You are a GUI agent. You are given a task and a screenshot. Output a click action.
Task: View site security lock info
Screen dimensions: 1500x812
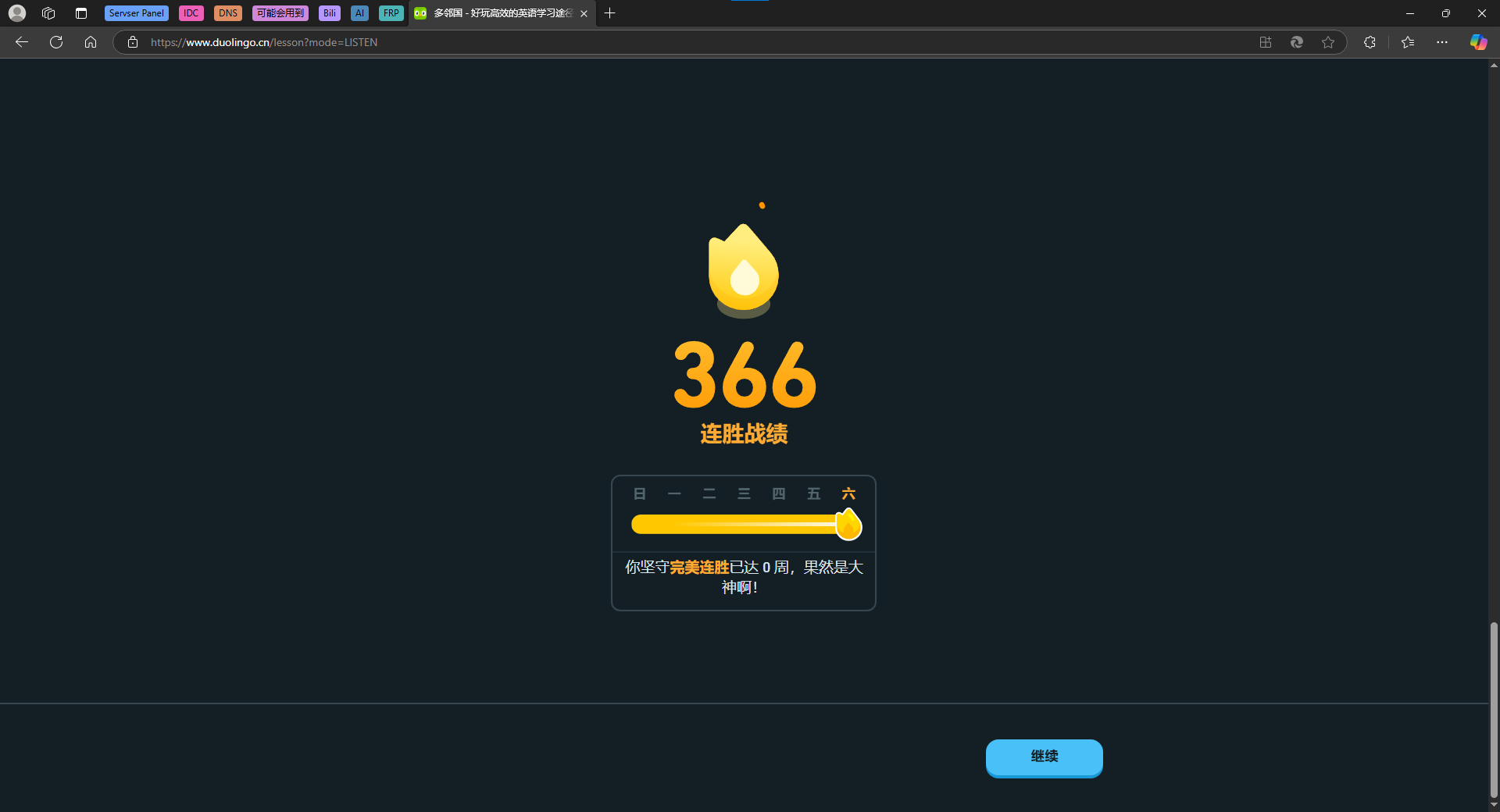click(x=133, y=42)
